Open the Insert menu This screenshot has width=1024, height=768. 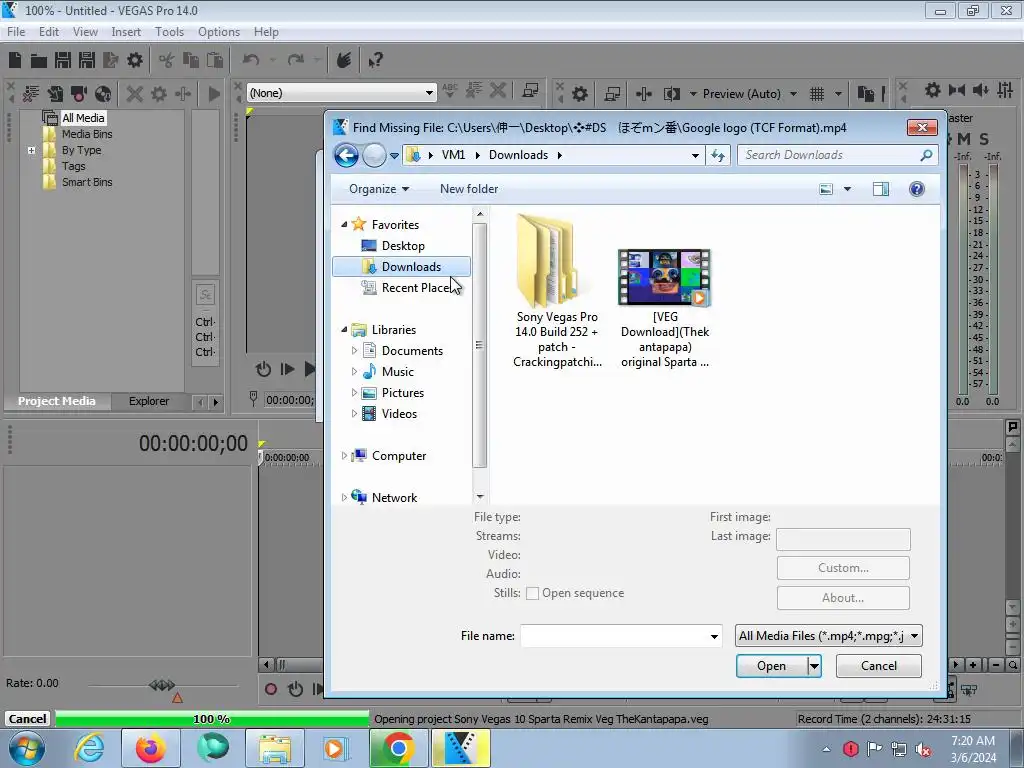(126, 32)
